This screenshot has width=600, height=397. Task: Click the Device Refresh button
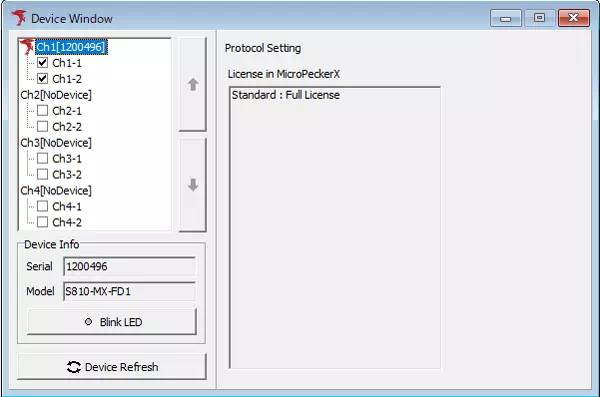pos(112,367)
